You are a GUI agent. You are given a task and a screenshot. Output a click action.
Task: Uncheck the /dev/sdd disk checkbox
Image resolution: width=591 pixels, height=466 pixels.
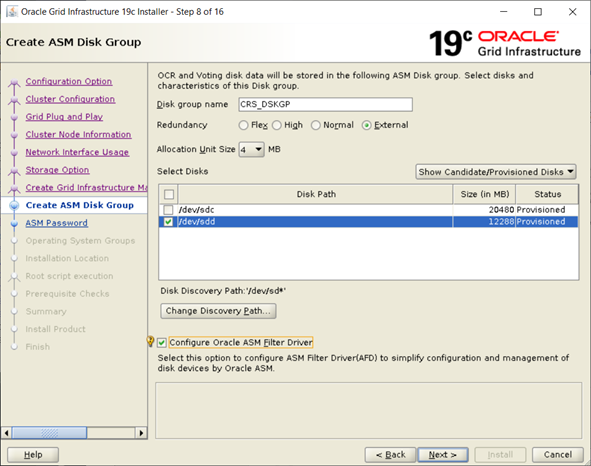168,222
